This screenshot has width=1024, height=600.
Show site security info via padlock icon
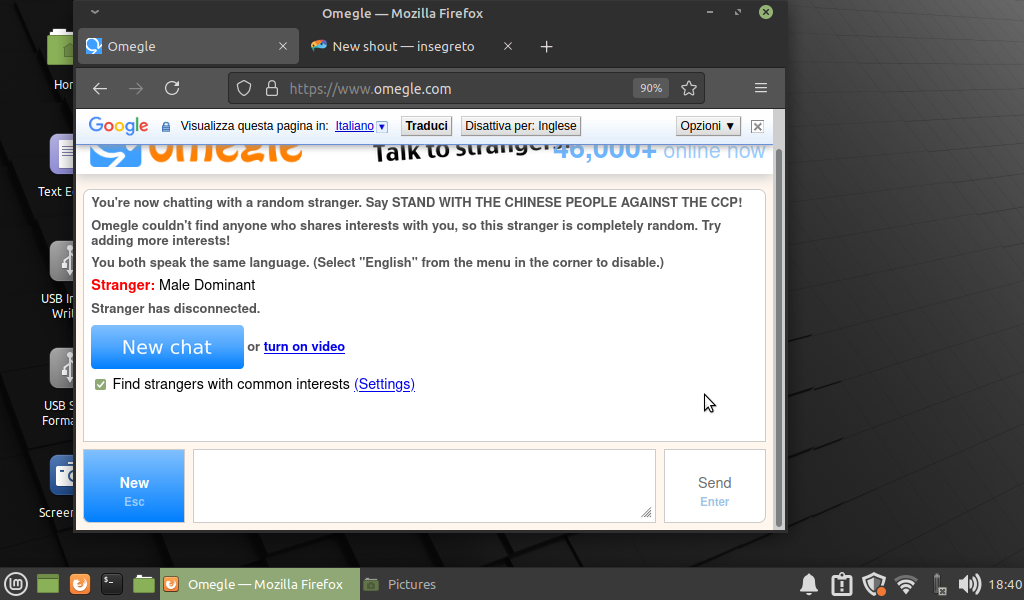[272, 88]
